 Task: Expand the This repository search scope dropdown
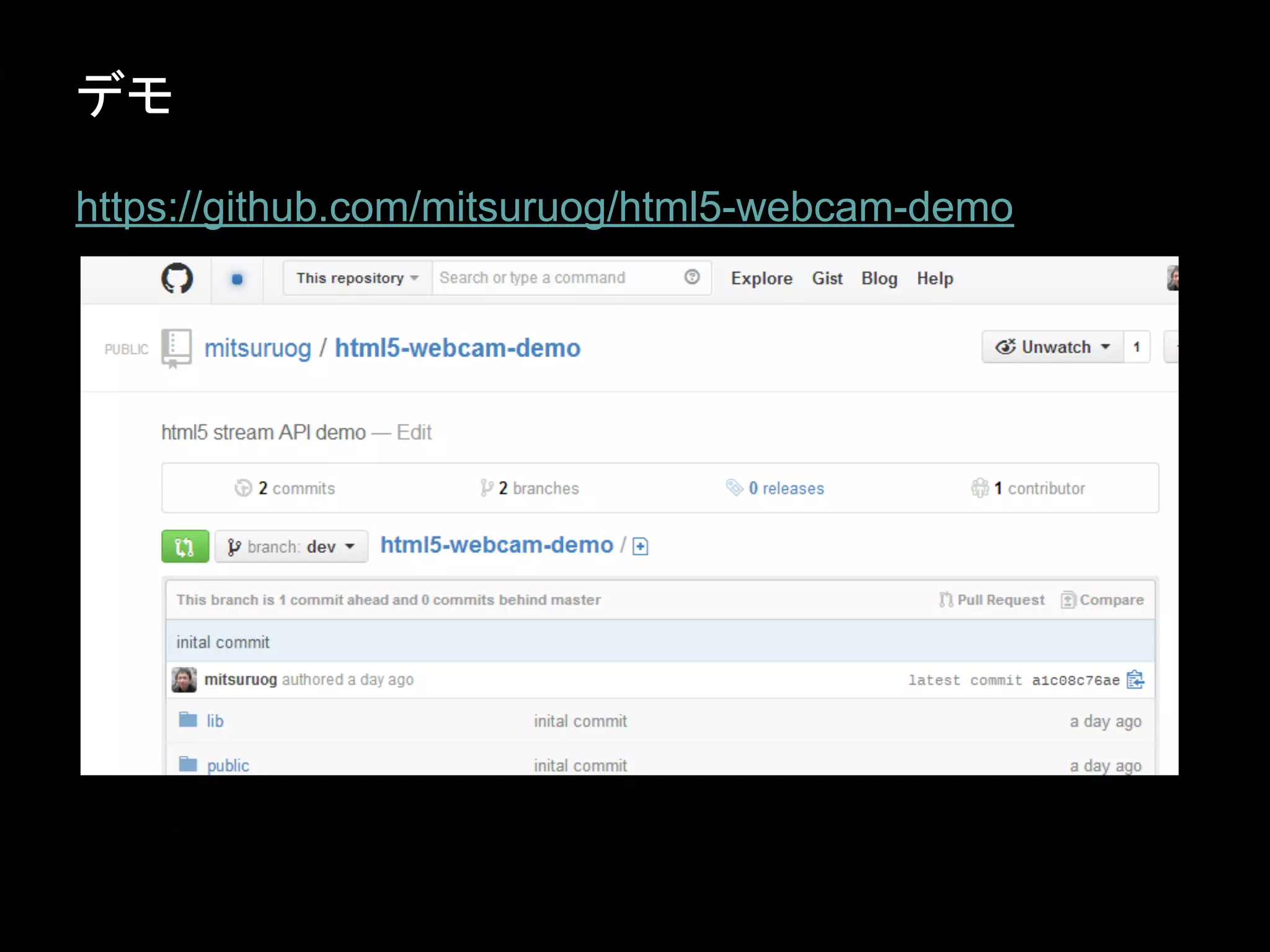click(x=357, y=278)
